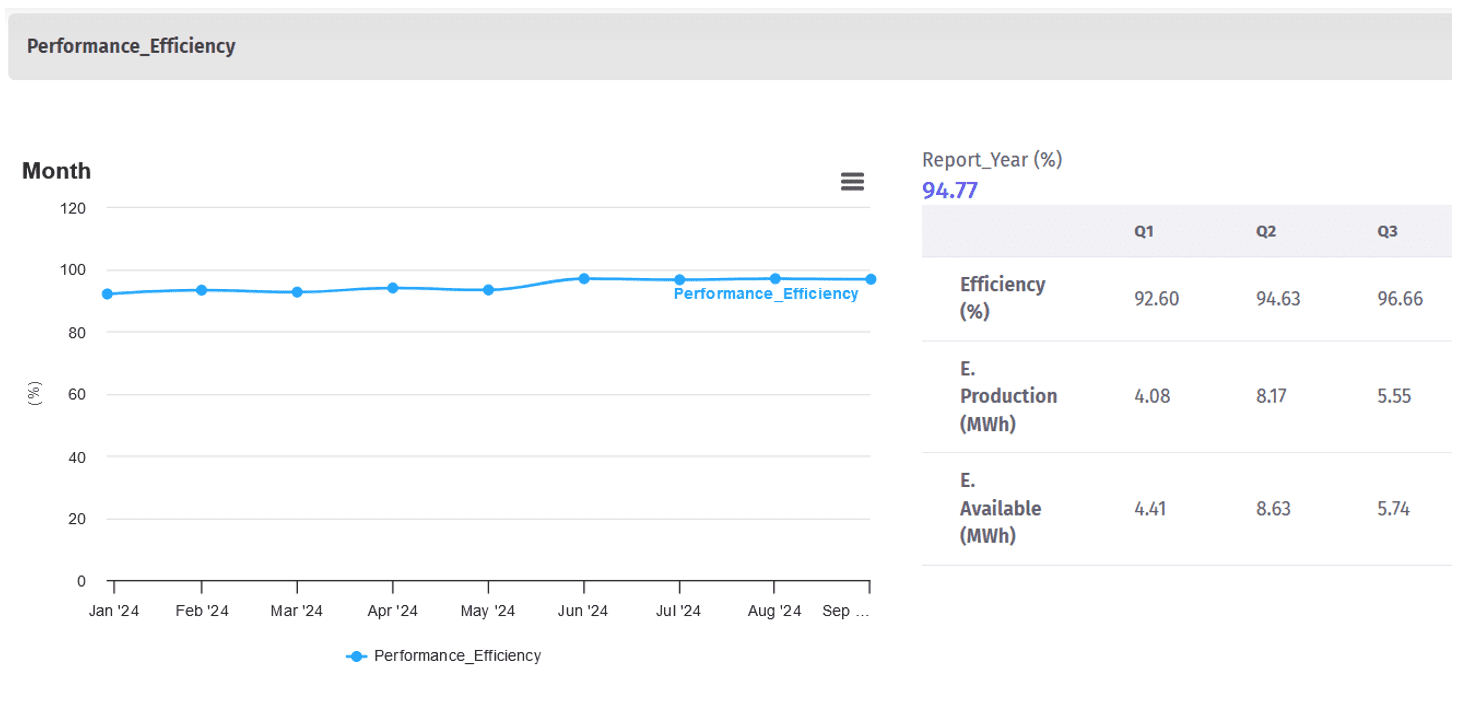Click the Q3 column header

1387,231
